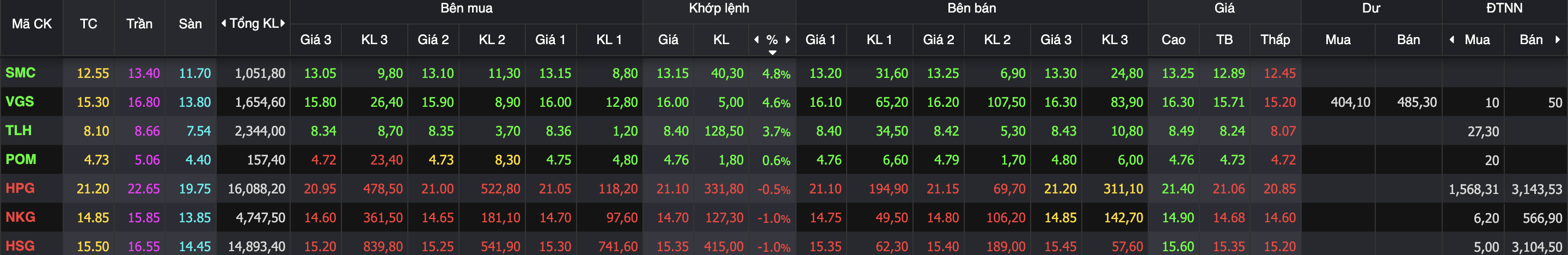Click the Dư group header
Screen dimensions: 1568x255
point(1371,9)
